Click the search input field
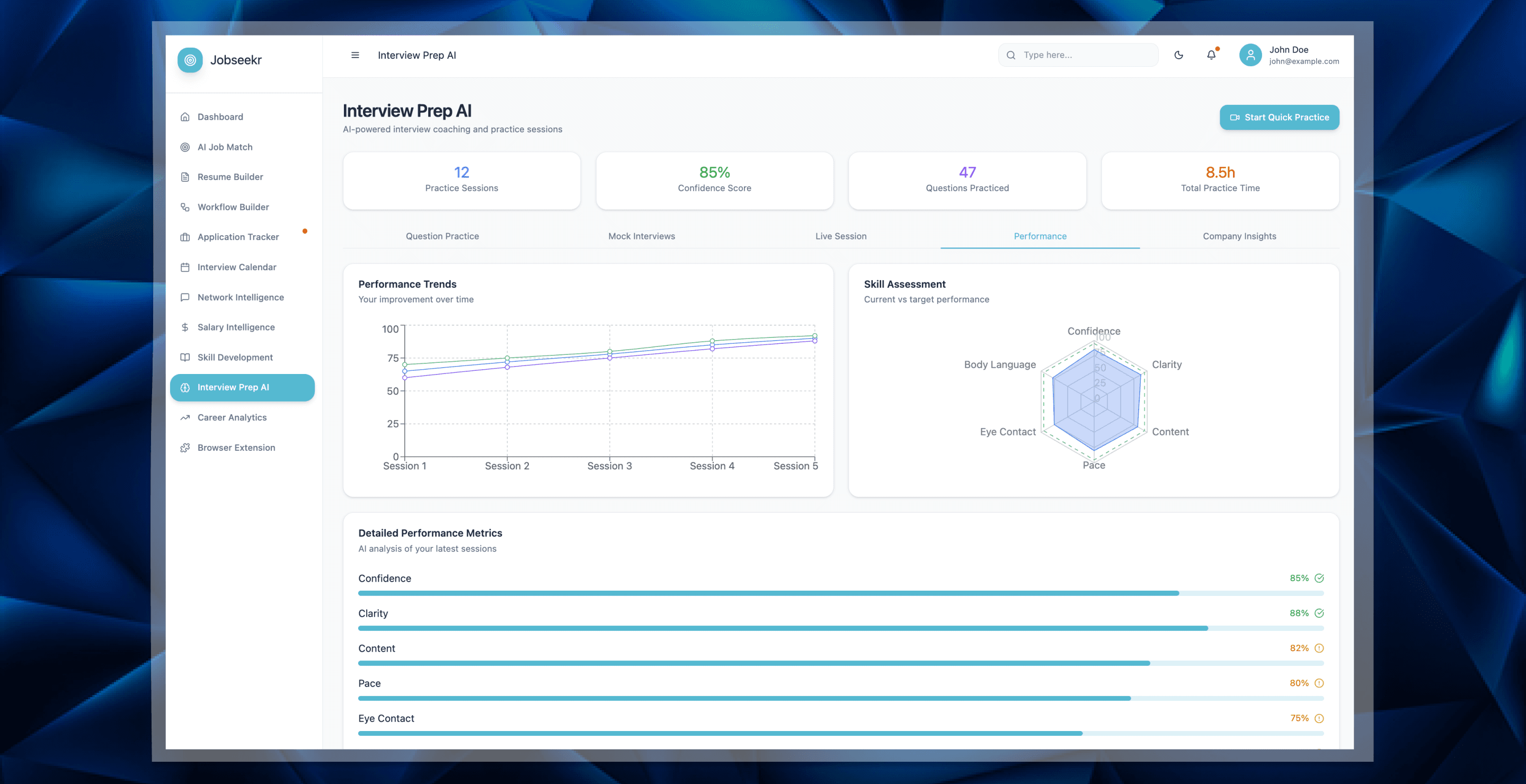 [1084, 55]
